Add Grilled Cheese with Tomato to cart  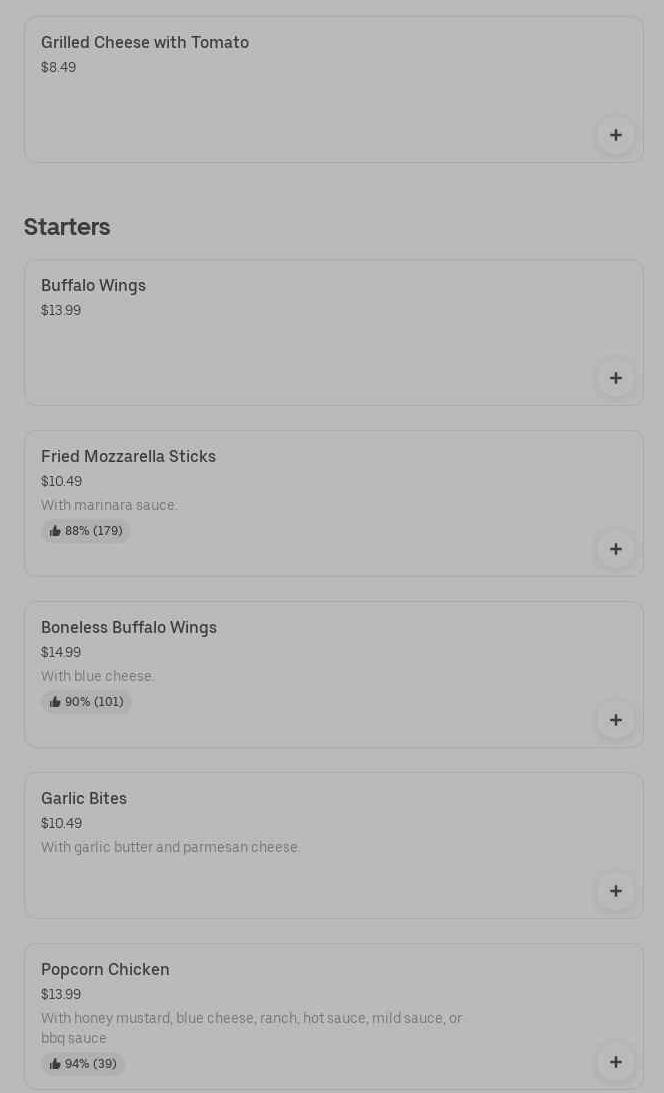(x=616, y=135)
